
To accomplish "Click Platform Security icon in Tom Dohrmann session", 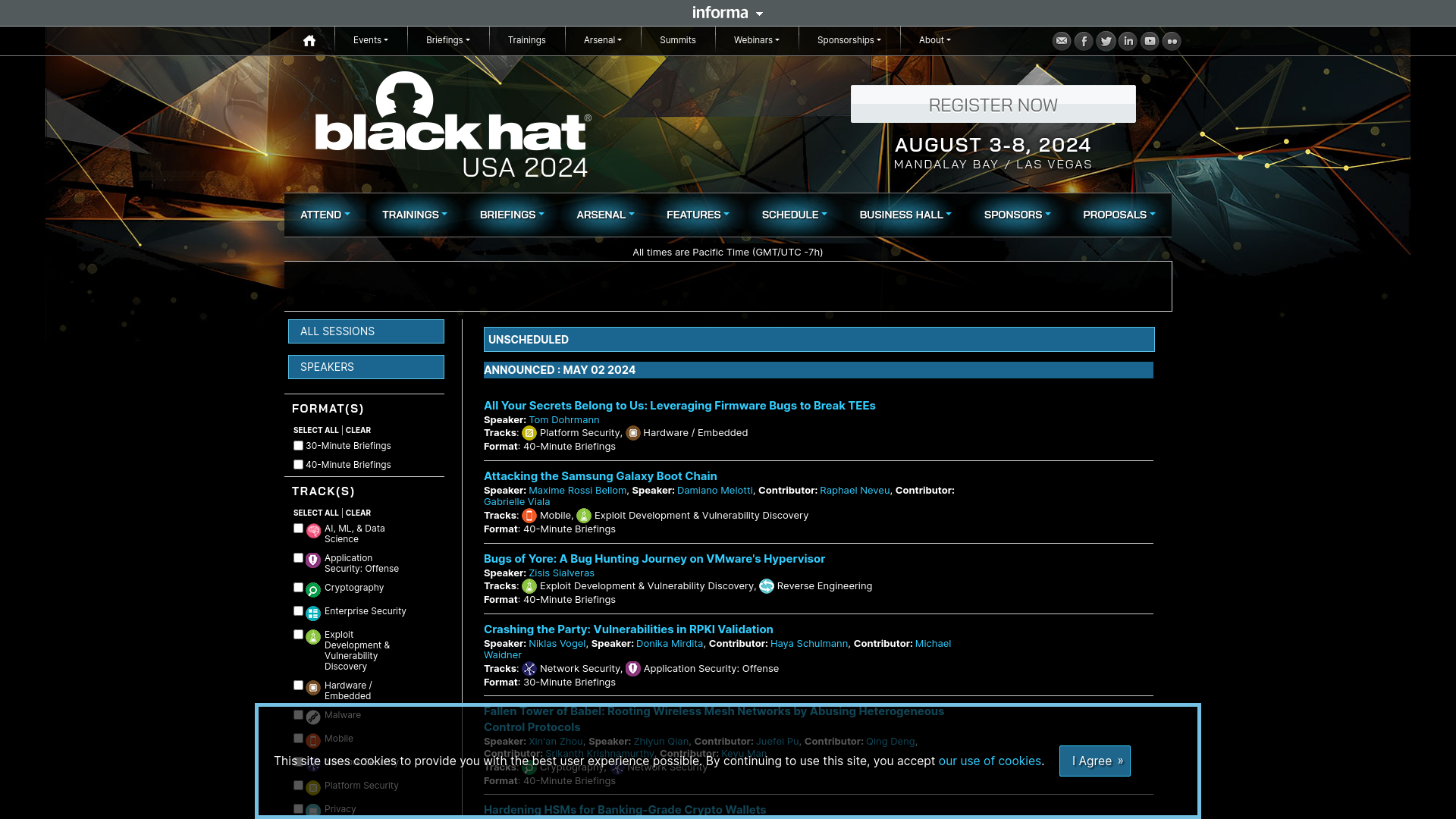I will [x=529, y=434].
